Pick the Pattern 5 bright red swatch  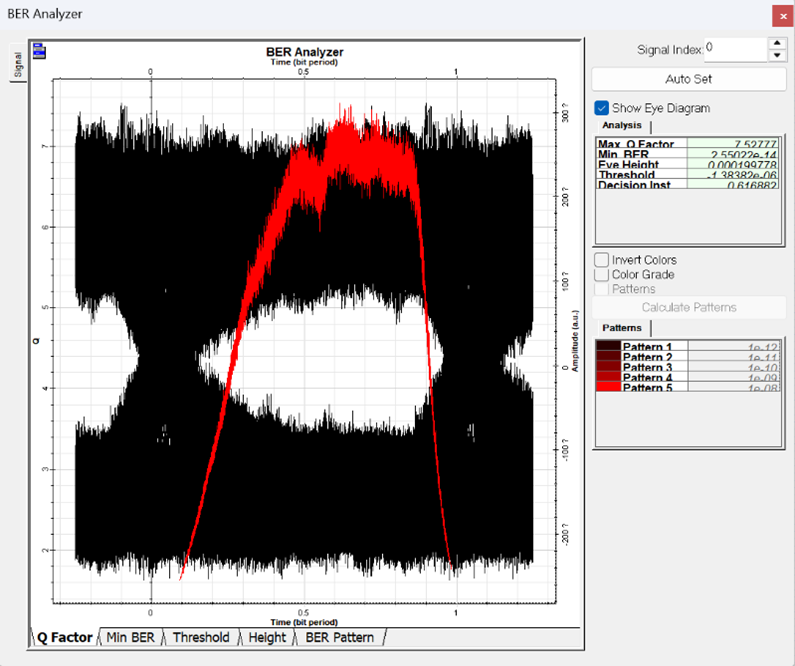coord(608,387)
